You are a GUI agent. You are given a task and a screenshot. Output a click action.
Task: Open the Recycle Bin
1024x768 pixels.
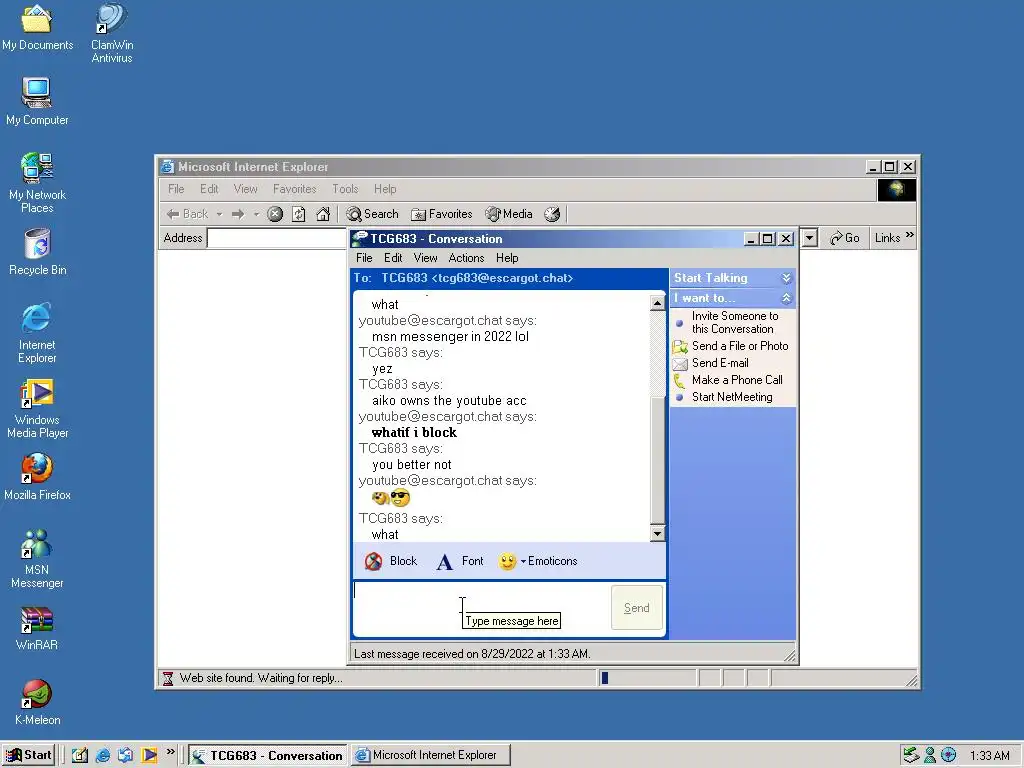[x=37, y=251]
